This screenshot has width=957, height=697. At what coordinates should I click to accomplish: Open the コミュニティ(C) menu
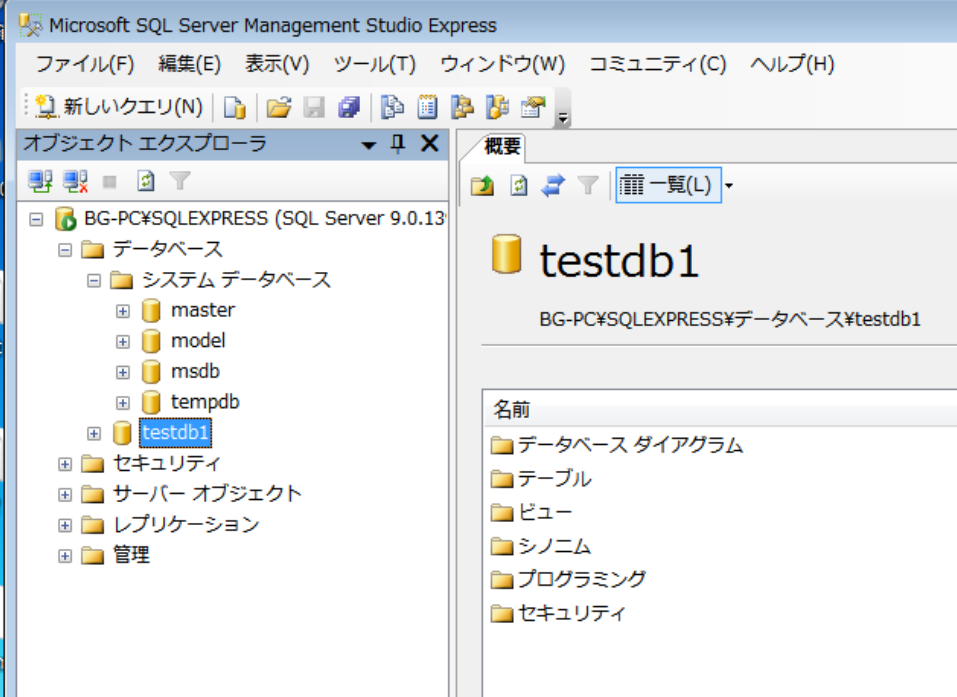click(x=657, y=64)
